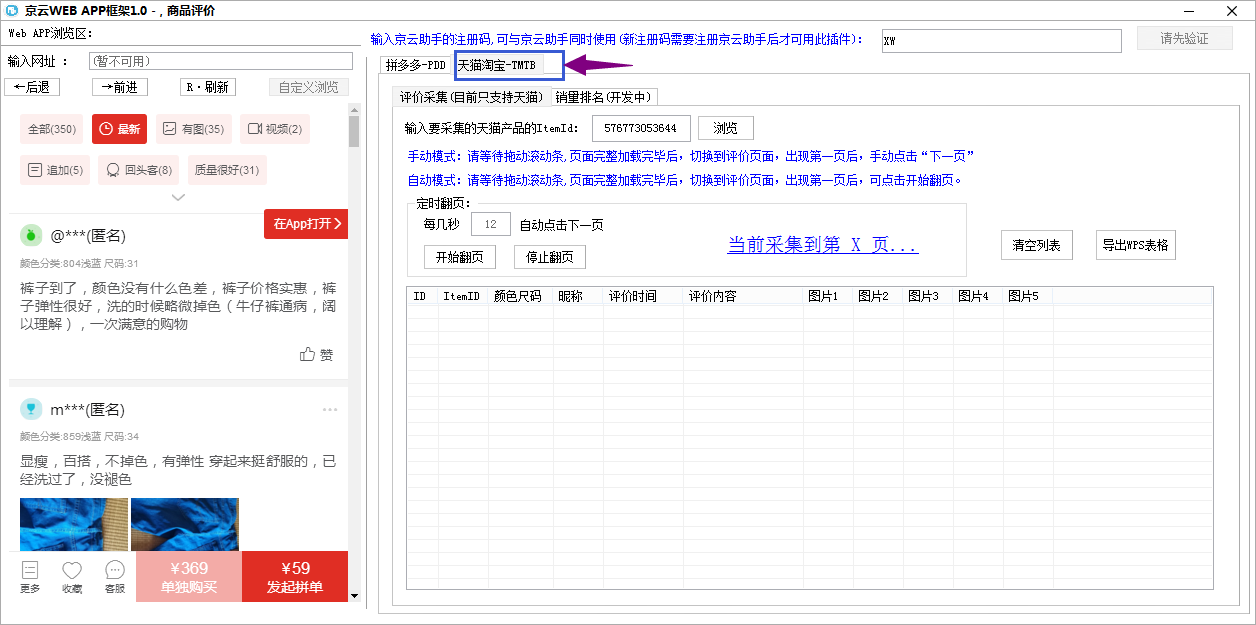Open 客服 customer service chat icon

115,577
